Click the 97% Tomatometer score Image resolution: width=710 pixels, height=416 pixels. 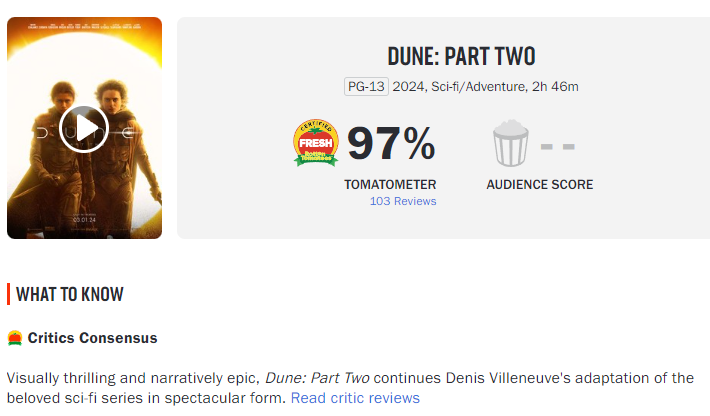click(391, 144)
